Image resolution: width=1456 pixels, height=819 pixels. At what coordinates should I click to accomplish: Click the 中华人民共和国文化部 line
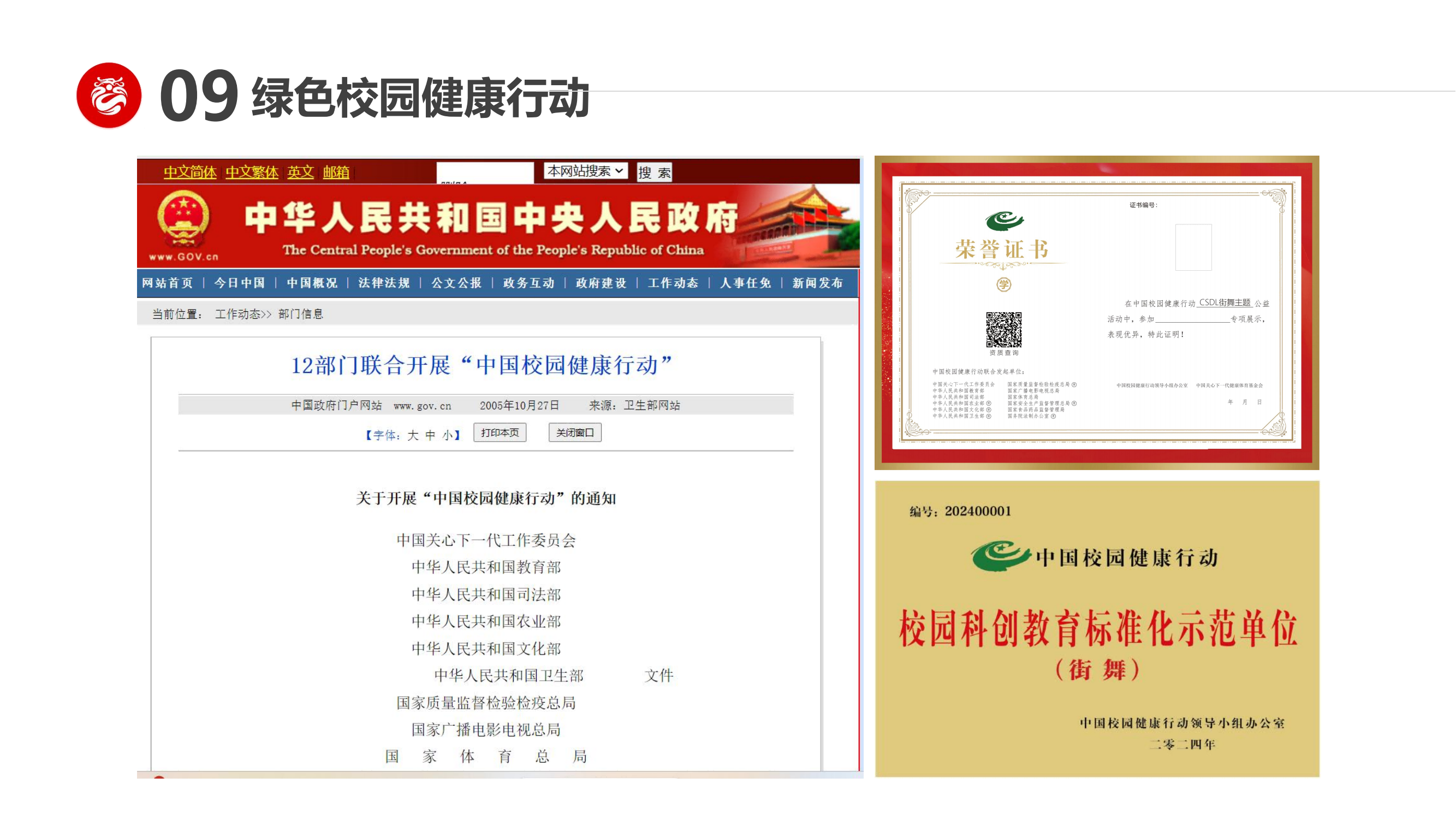tap(486, 649)
